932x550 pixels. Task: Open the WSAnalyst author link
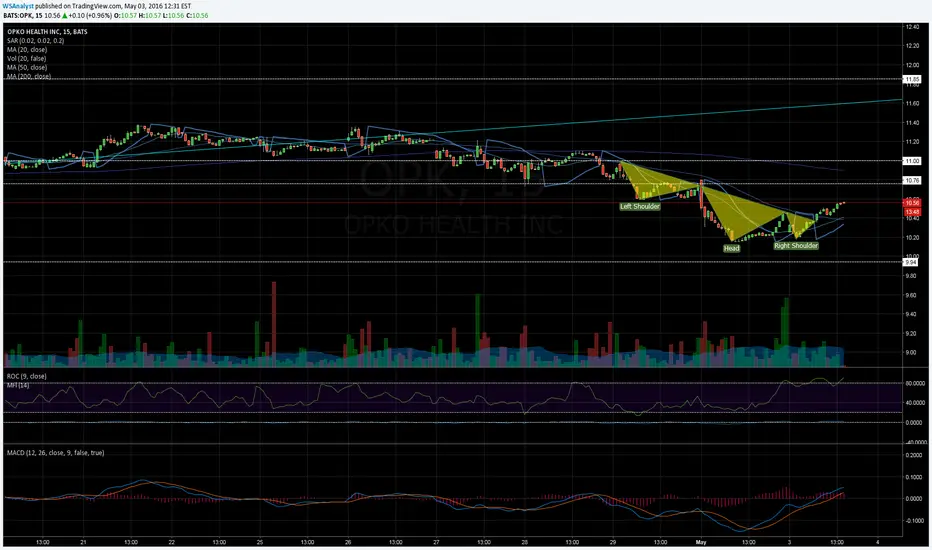(18, 6)
